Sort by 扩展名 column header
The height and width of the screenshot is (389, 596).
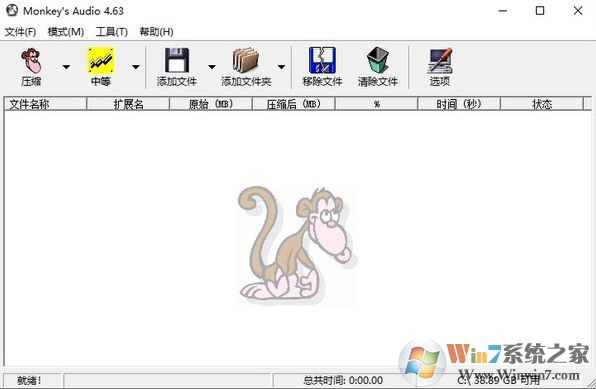point(128,104)
